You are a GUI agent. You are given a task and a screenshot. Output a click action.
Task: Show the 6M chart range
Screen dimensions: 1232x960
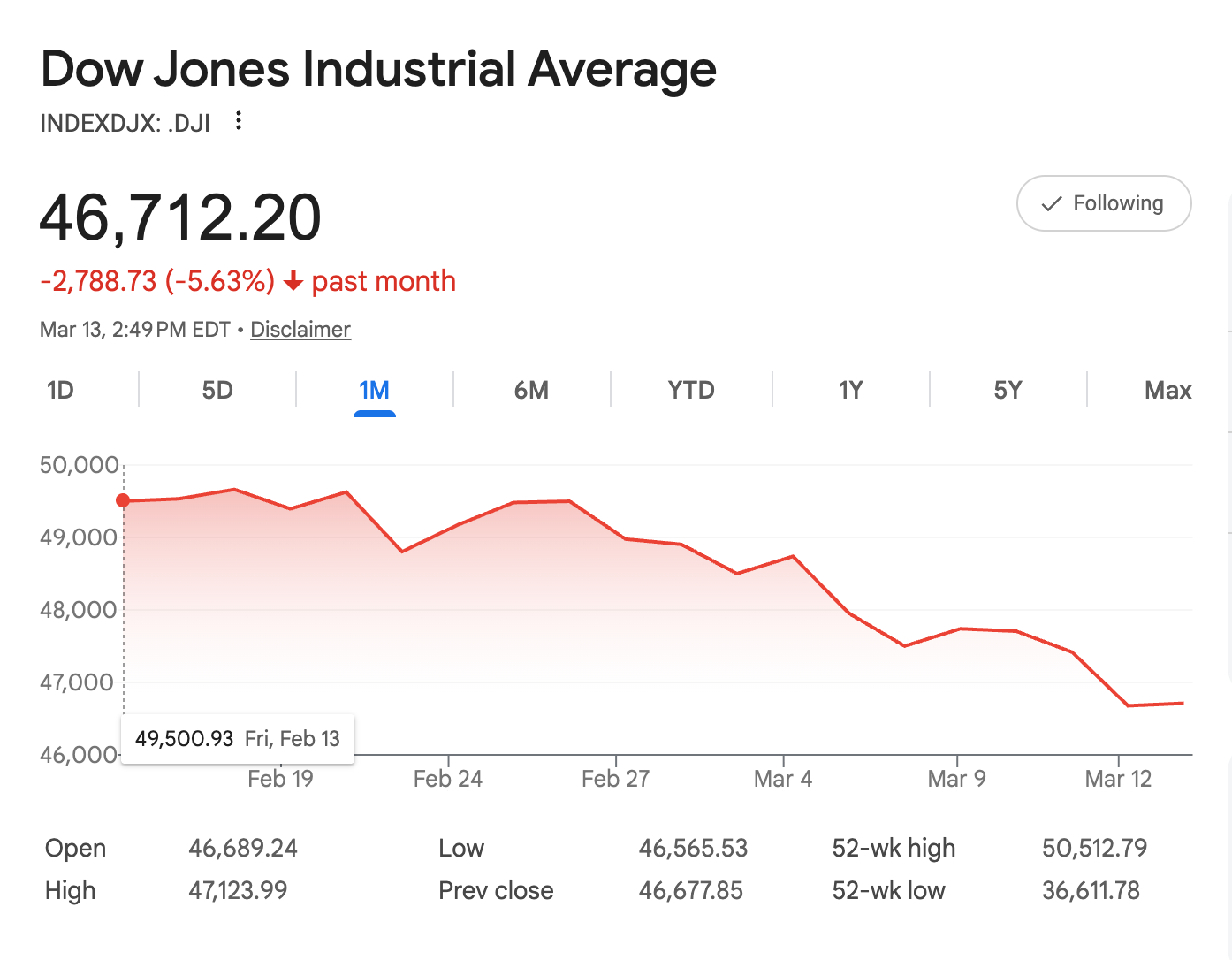(531, 390)
